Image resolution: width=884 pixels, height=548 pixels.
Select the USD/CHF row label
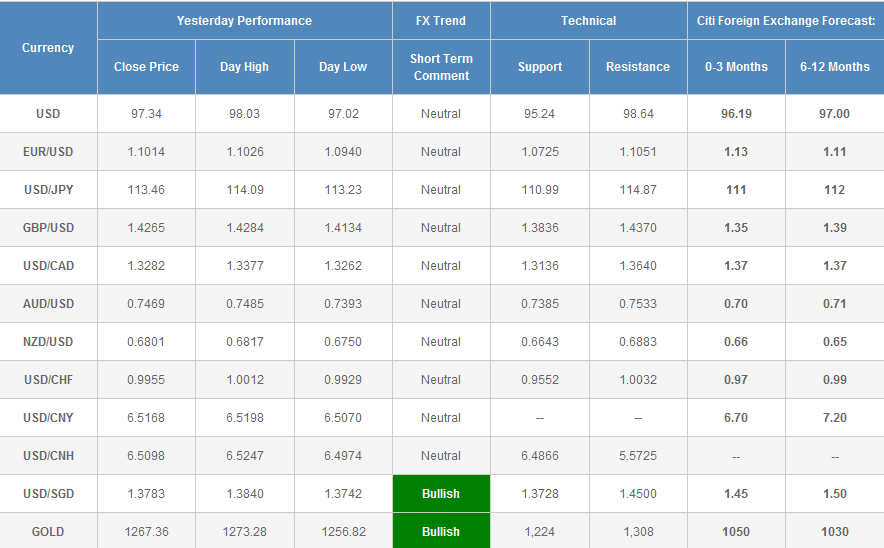pyautogui.click(x=48, y=379)
